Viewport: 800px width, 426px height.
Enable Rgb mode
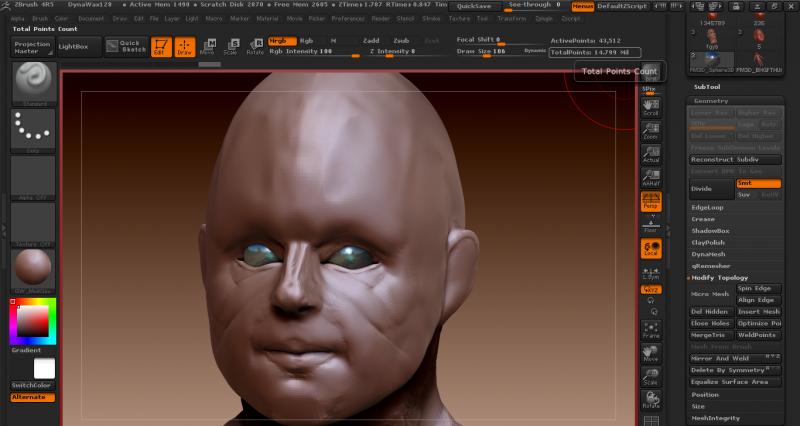(x=307, y=41)
